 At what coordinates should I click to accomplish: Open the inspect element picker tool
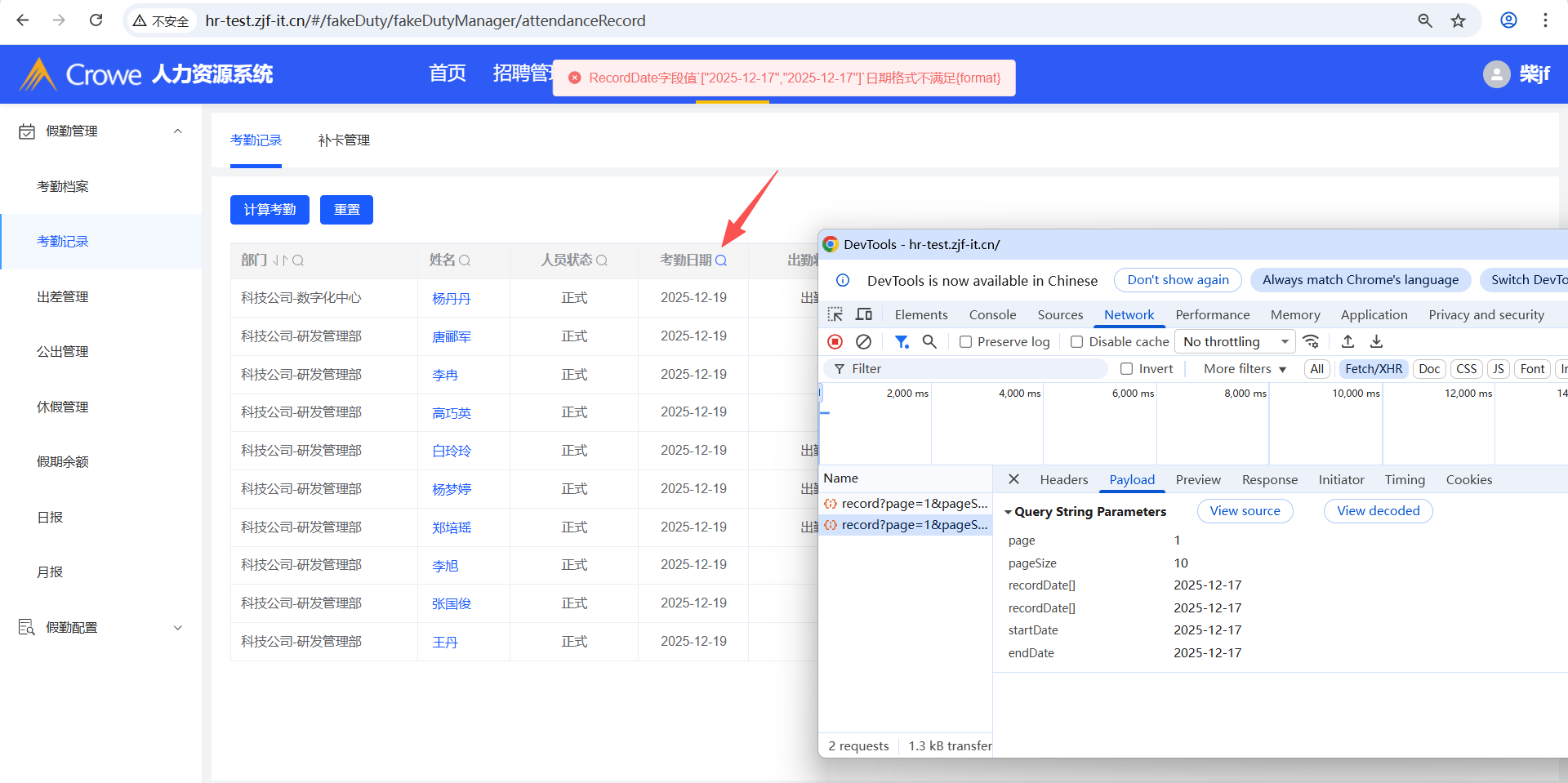(835, 314)
